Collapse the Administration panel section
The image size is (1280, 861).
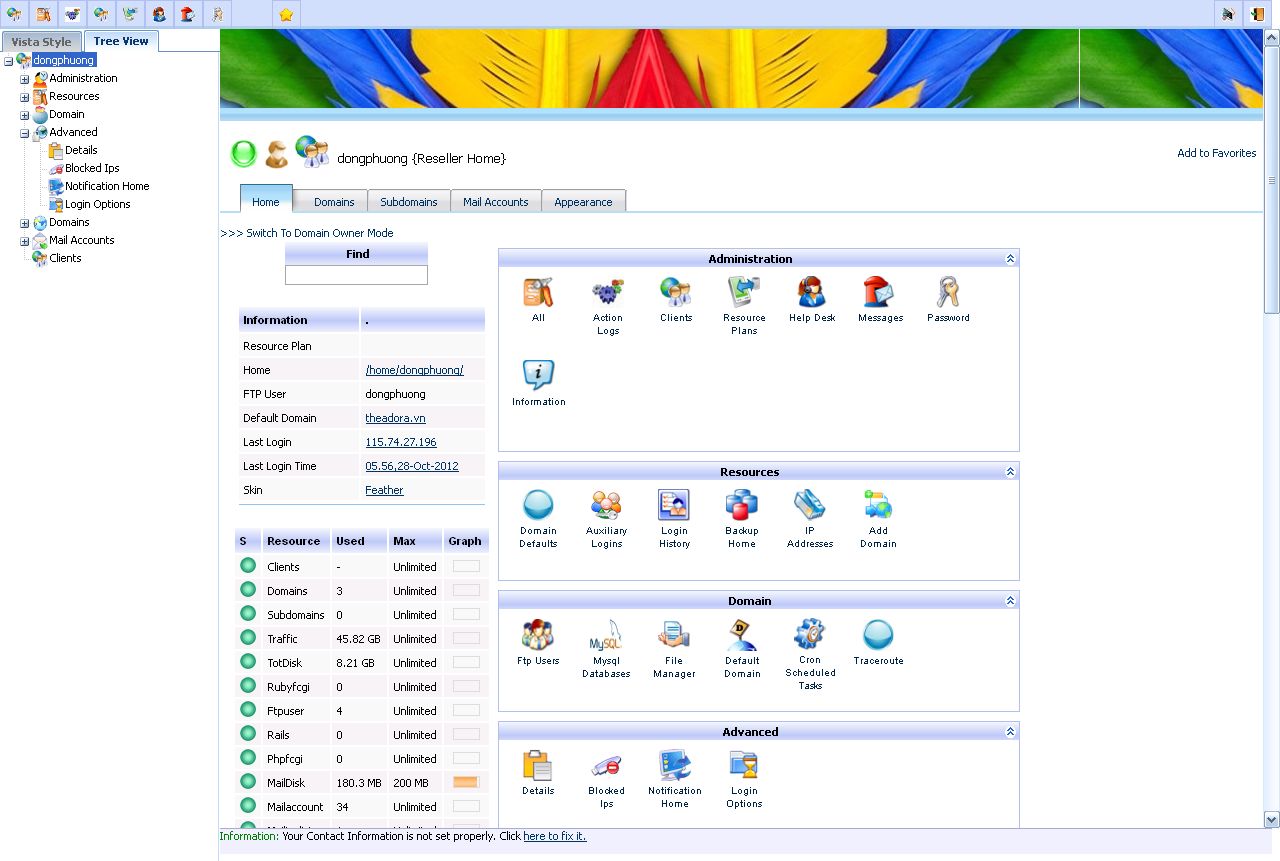click(x=1010, y=259)
